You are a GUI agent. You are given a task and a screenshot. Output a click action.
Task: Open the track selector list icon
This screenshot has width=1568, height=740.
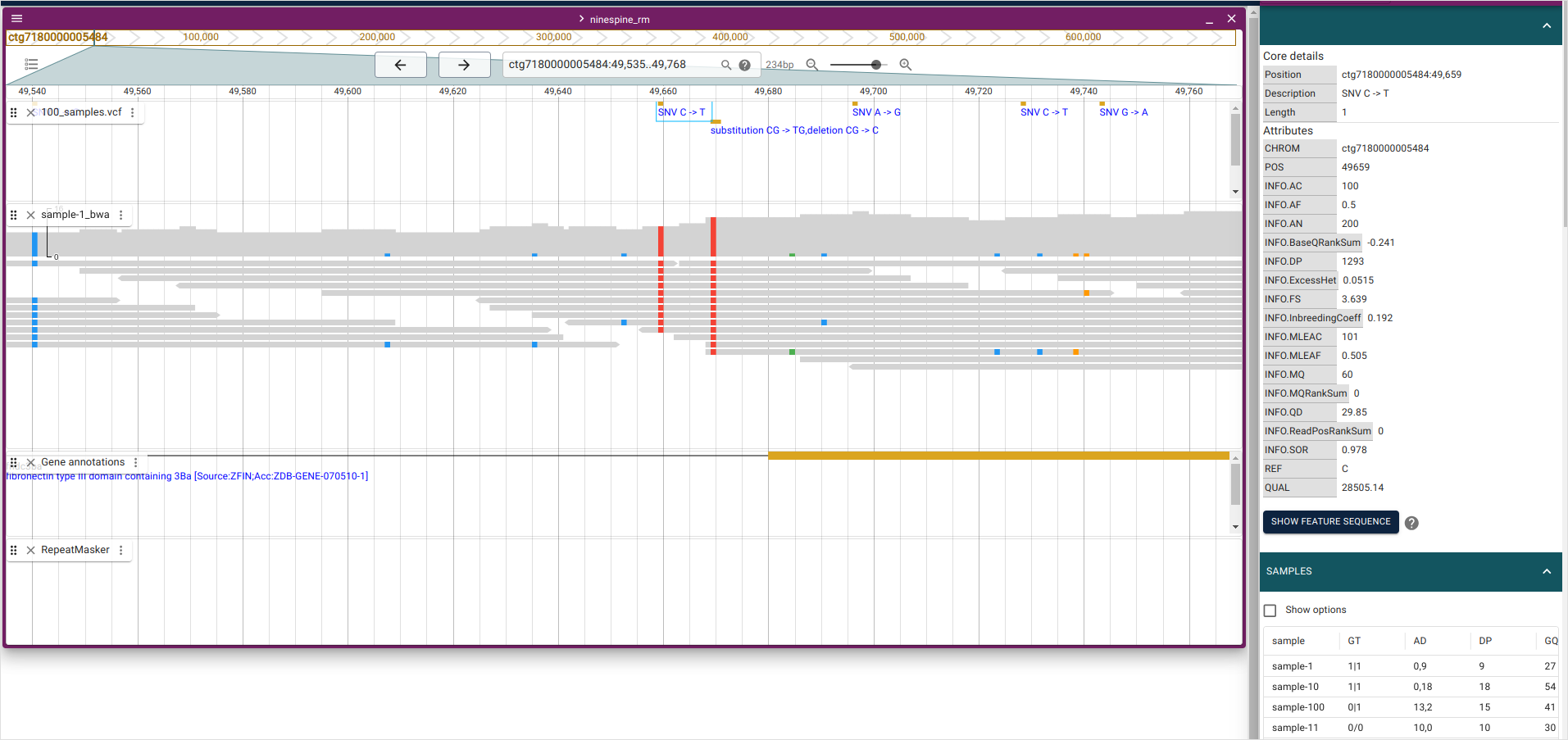[31, 64]
